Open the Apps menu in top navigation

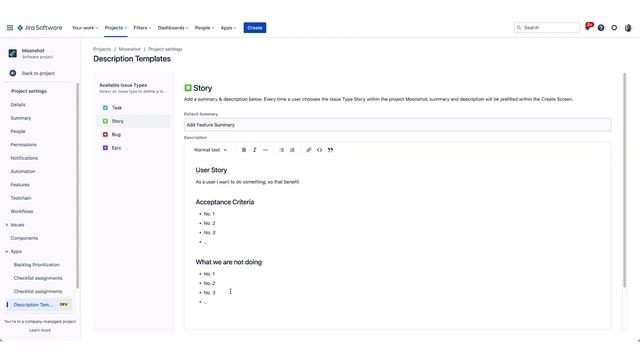[228, 28]
